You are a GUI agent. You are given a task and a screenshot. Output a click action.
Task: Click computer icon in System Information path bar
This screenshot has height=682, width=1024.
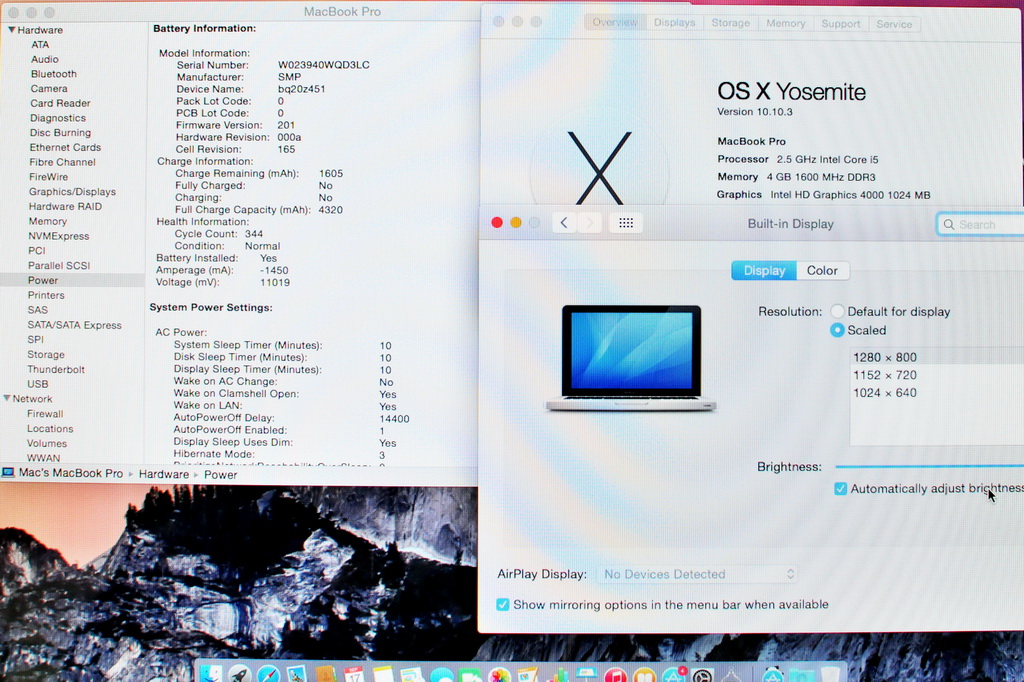click(8, 473)
